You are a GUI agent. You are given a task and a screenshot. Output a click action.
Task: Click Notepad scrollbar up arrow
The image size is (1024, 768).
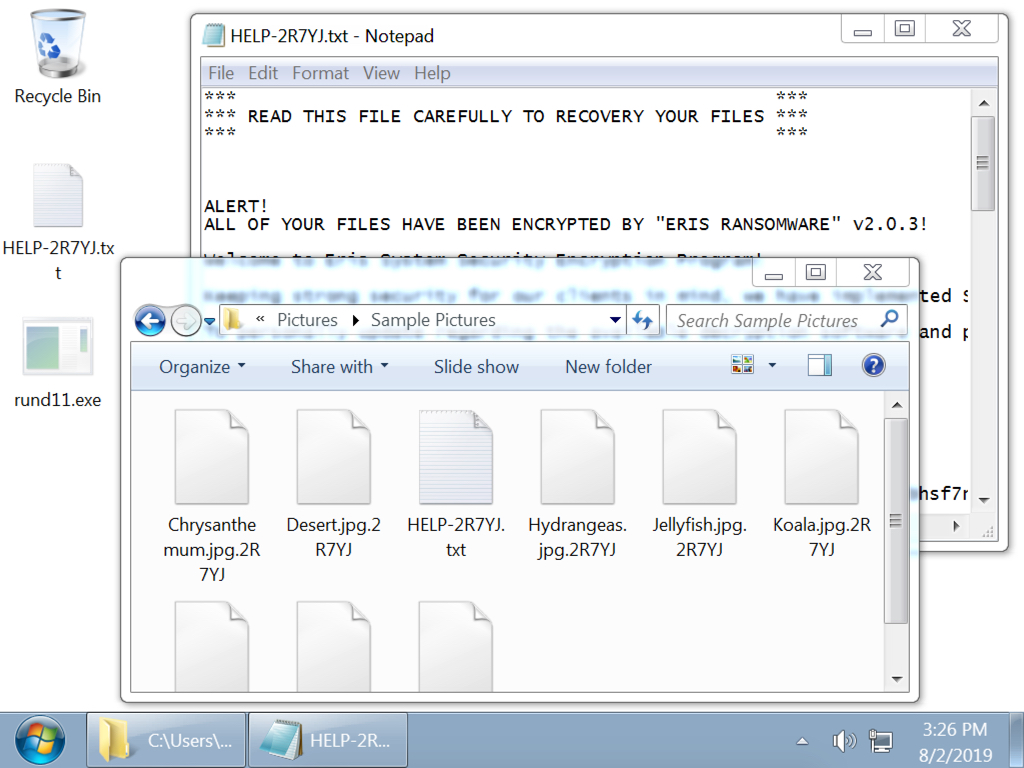click(x=984, y=103)
